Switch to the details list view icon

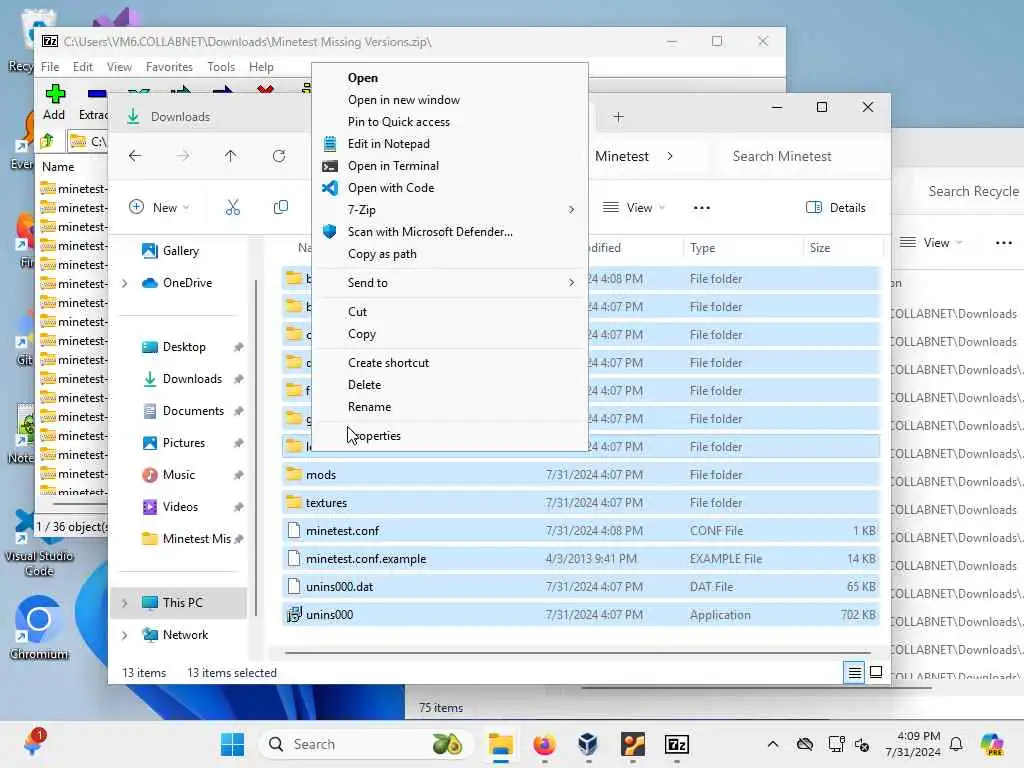pyautogui.click(x=854, y=672)
